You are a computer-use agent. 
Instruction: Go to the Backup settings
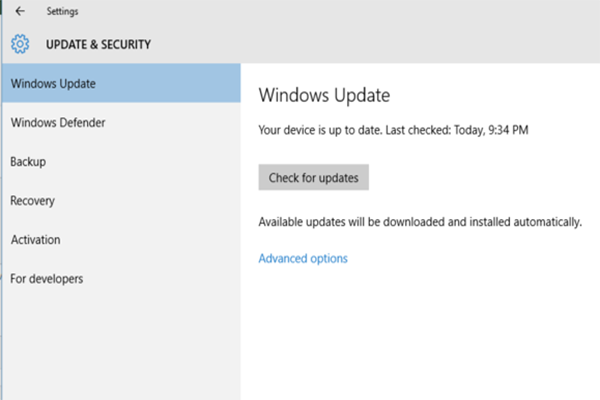28,161
